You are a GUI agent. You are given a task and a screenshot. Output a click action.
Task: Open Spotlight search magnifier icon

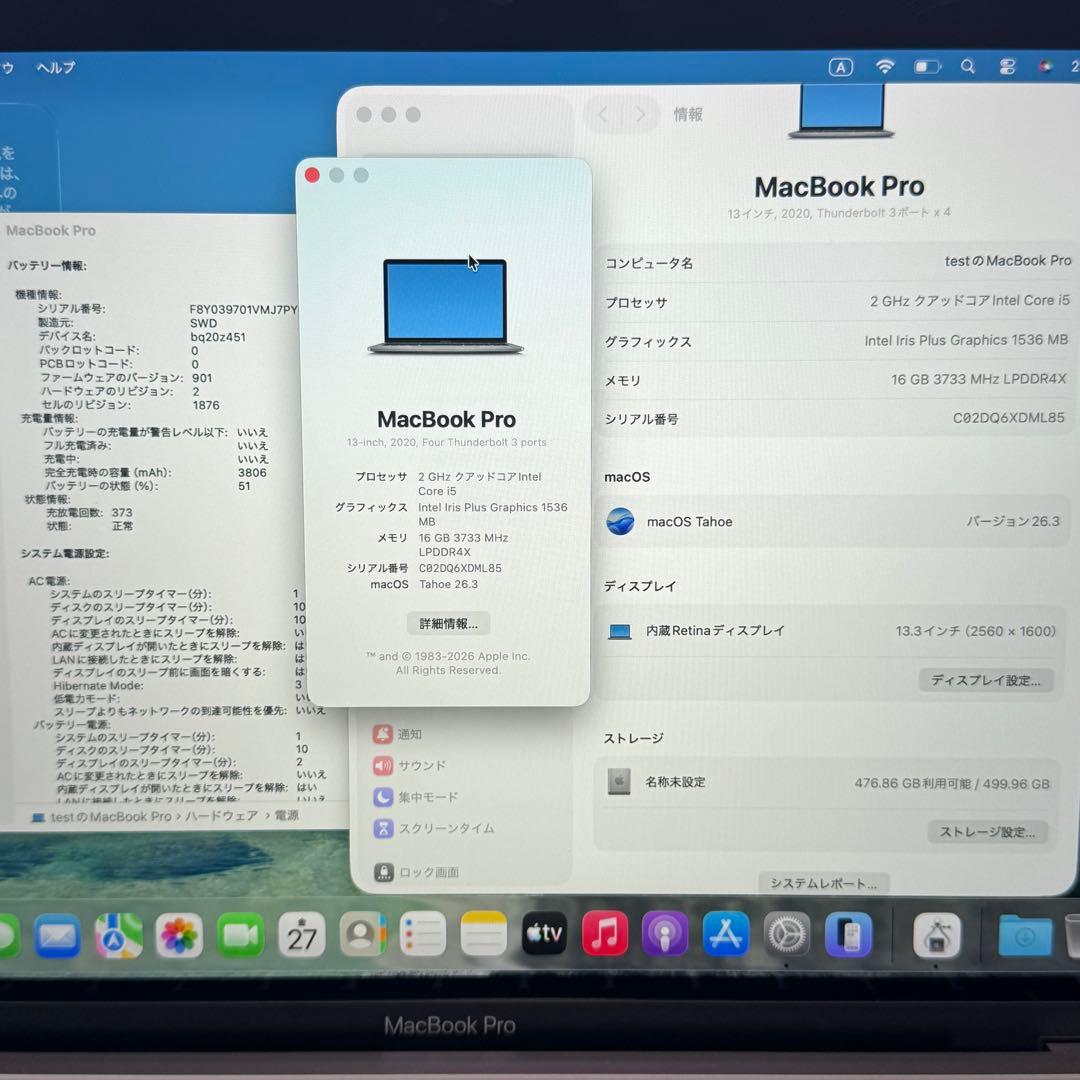(x=968, y=67)
